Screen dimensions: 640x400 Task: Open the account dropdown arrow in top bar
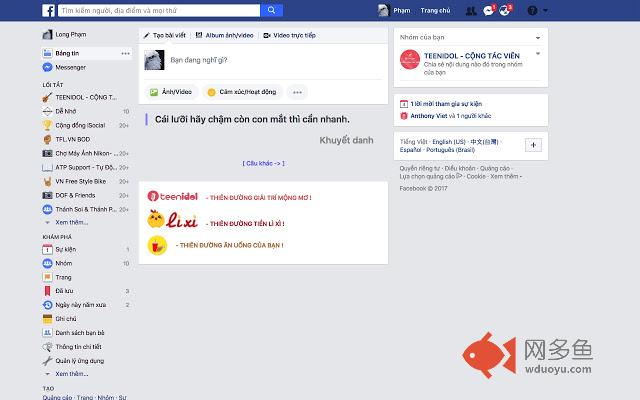[545, 11]
